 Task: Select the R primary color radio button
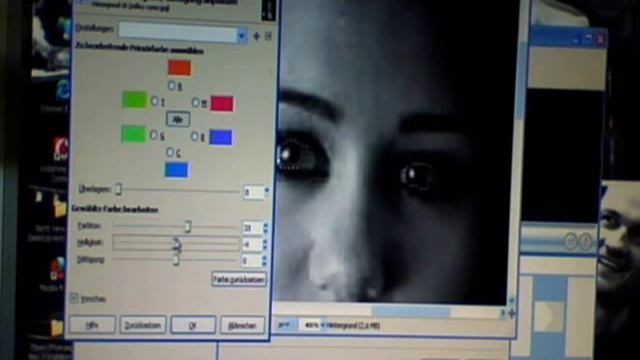point(172,85)
